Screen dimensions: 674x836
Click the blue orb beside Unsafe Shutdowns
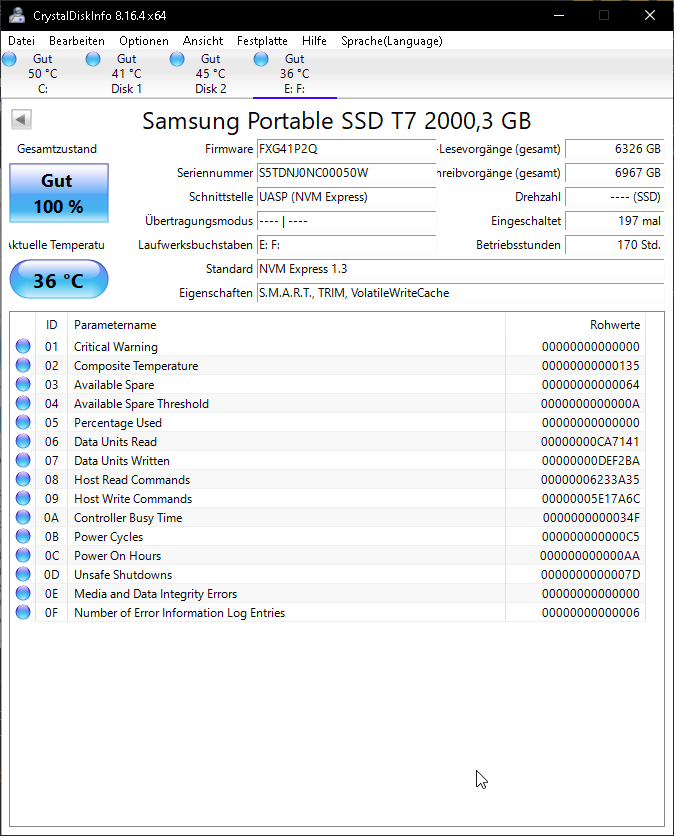(x=23, y=574)
